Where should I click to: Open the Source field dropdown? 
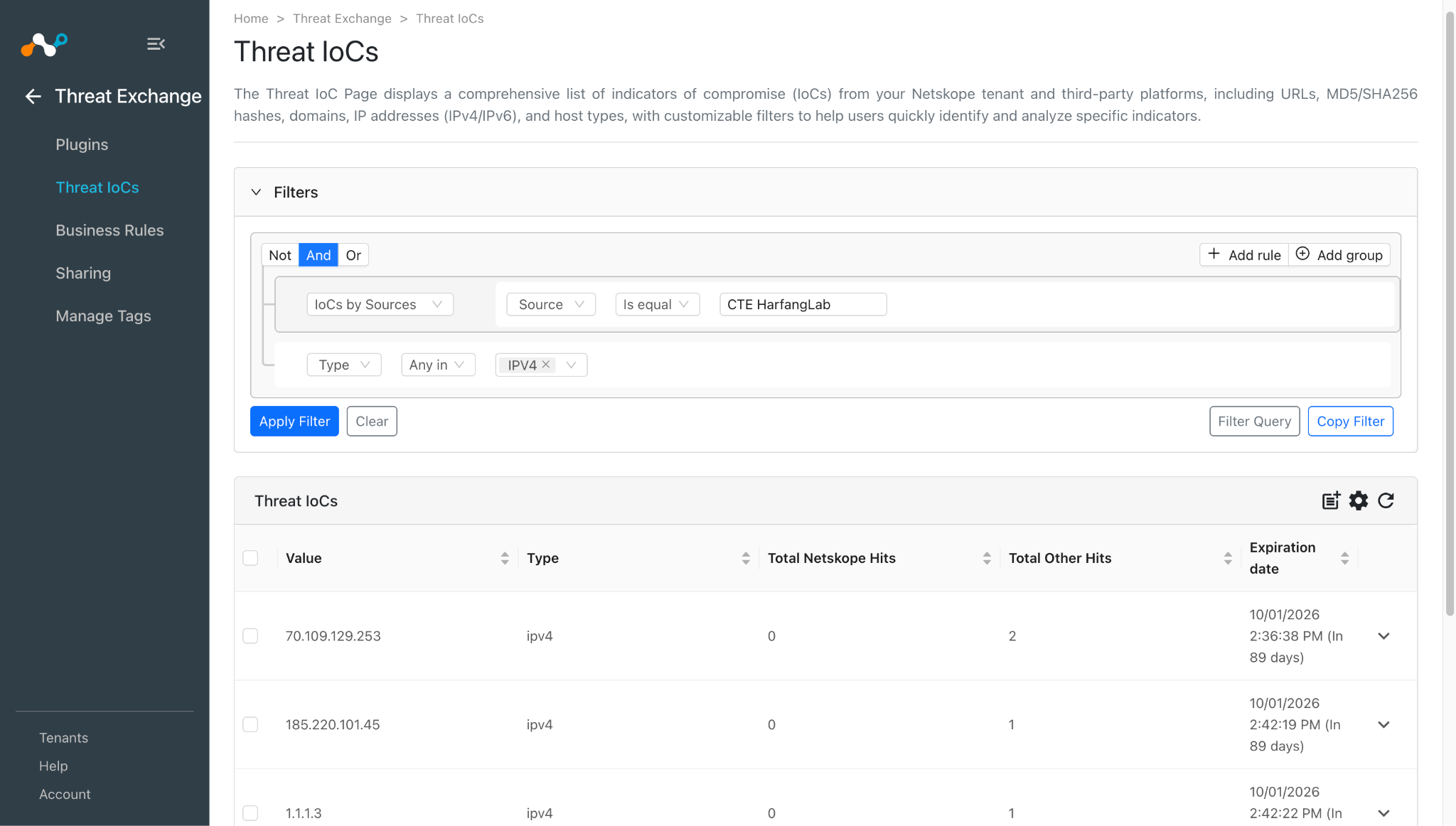[551, 304]
